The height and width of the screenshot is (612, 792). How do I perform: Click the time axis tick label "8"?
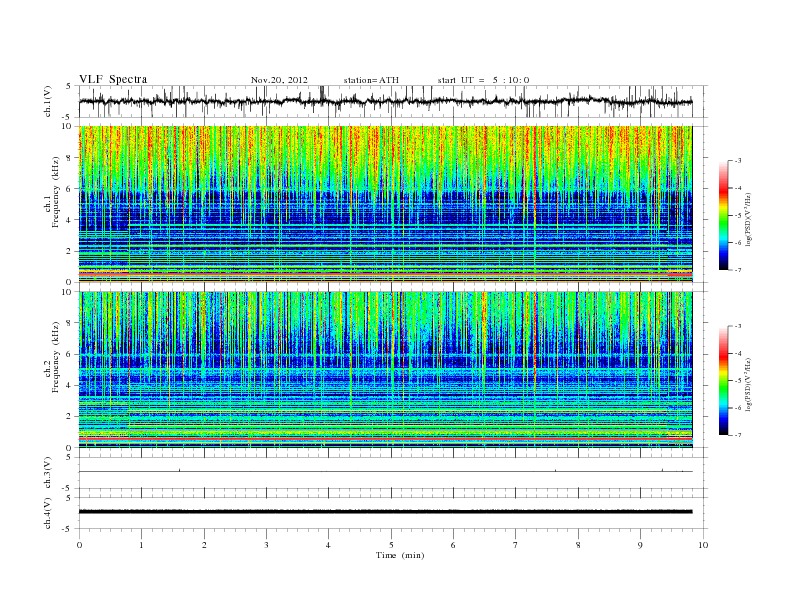[x=578, y=545]
